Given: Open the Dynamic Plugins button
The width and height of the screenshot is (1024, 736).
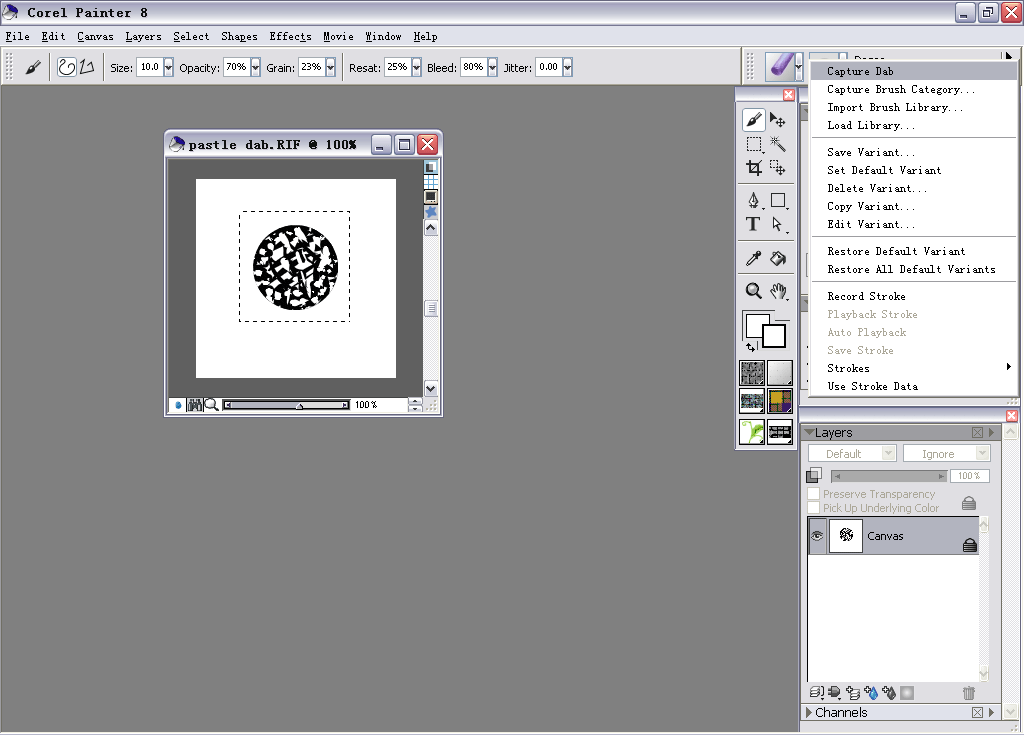Looking at the screenshot, I should click(x=835, y=692).
